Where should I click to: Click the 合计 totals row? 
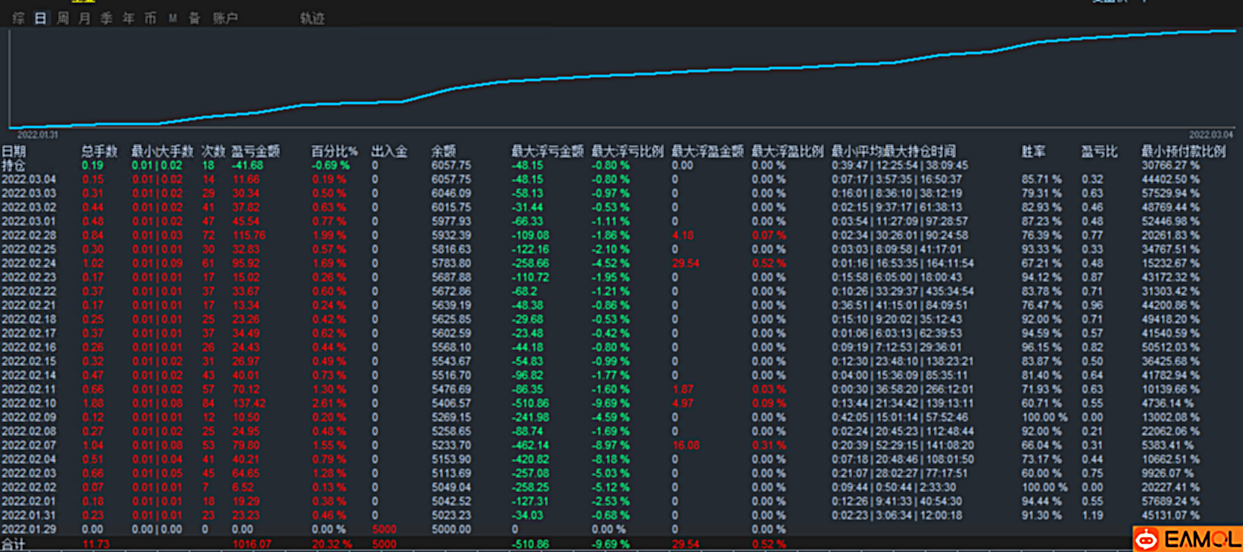pyautogui.click(x=621, y=543)
